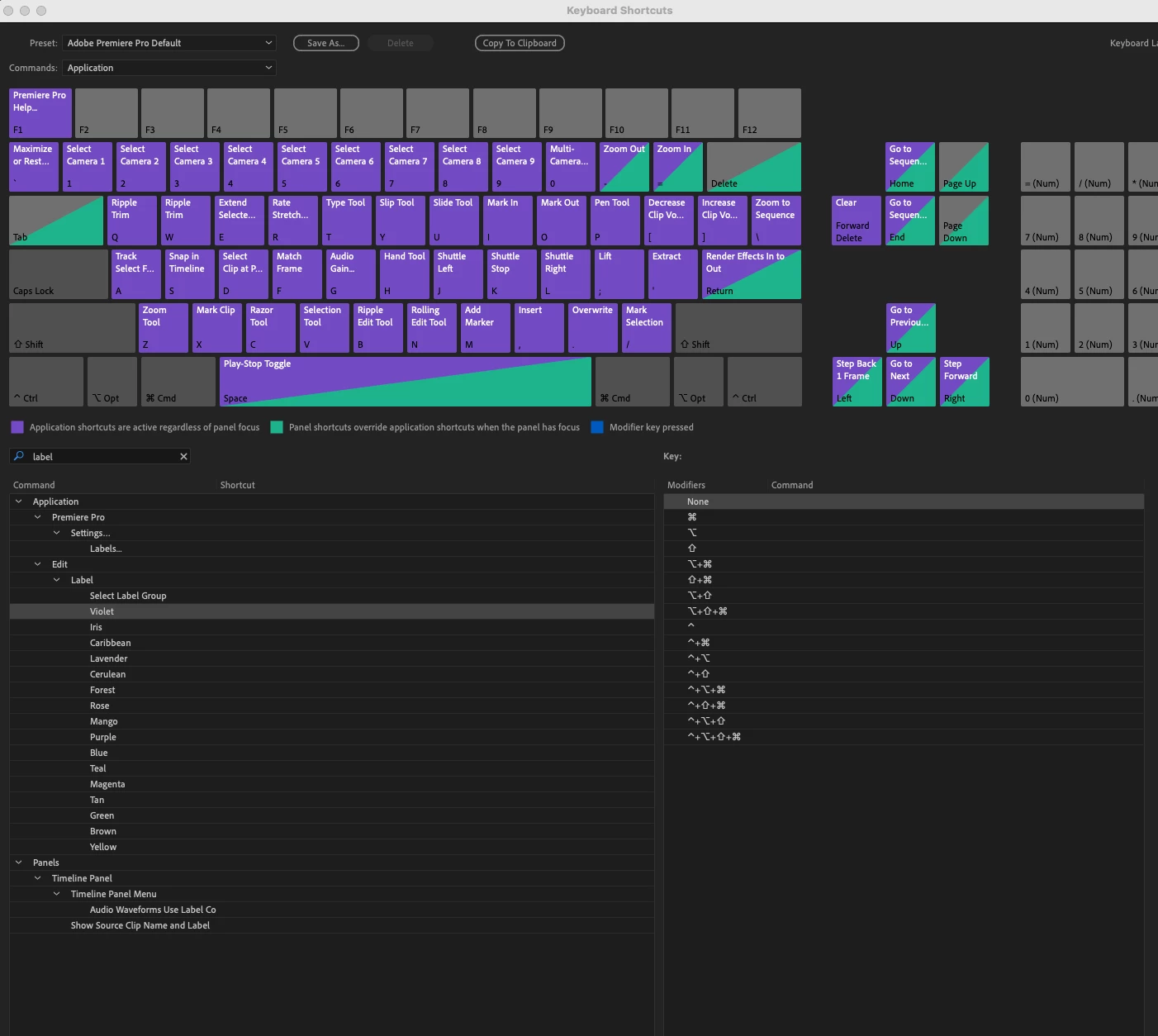1158x1036 pixels.
Task: Click the Caps Lock key
Action: tap(59, 274)
